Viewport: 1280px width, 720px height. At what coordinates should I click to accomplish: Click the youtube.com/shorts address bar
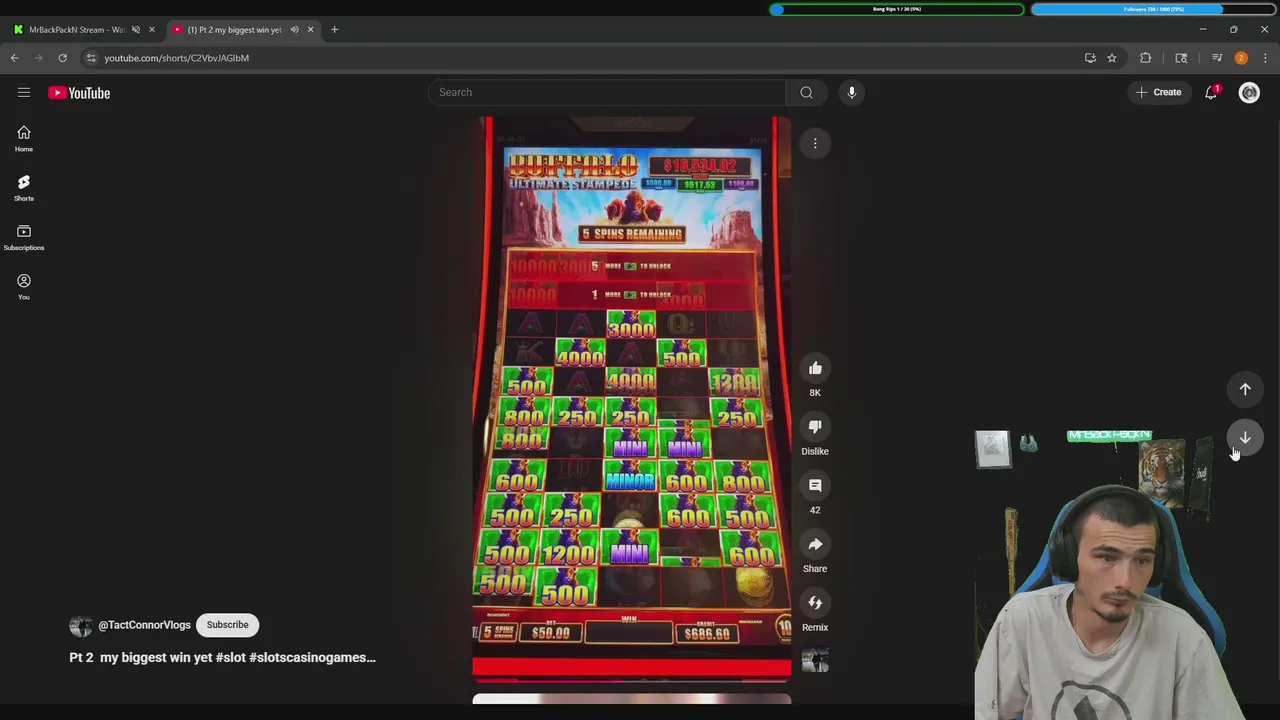coord(580,58)
